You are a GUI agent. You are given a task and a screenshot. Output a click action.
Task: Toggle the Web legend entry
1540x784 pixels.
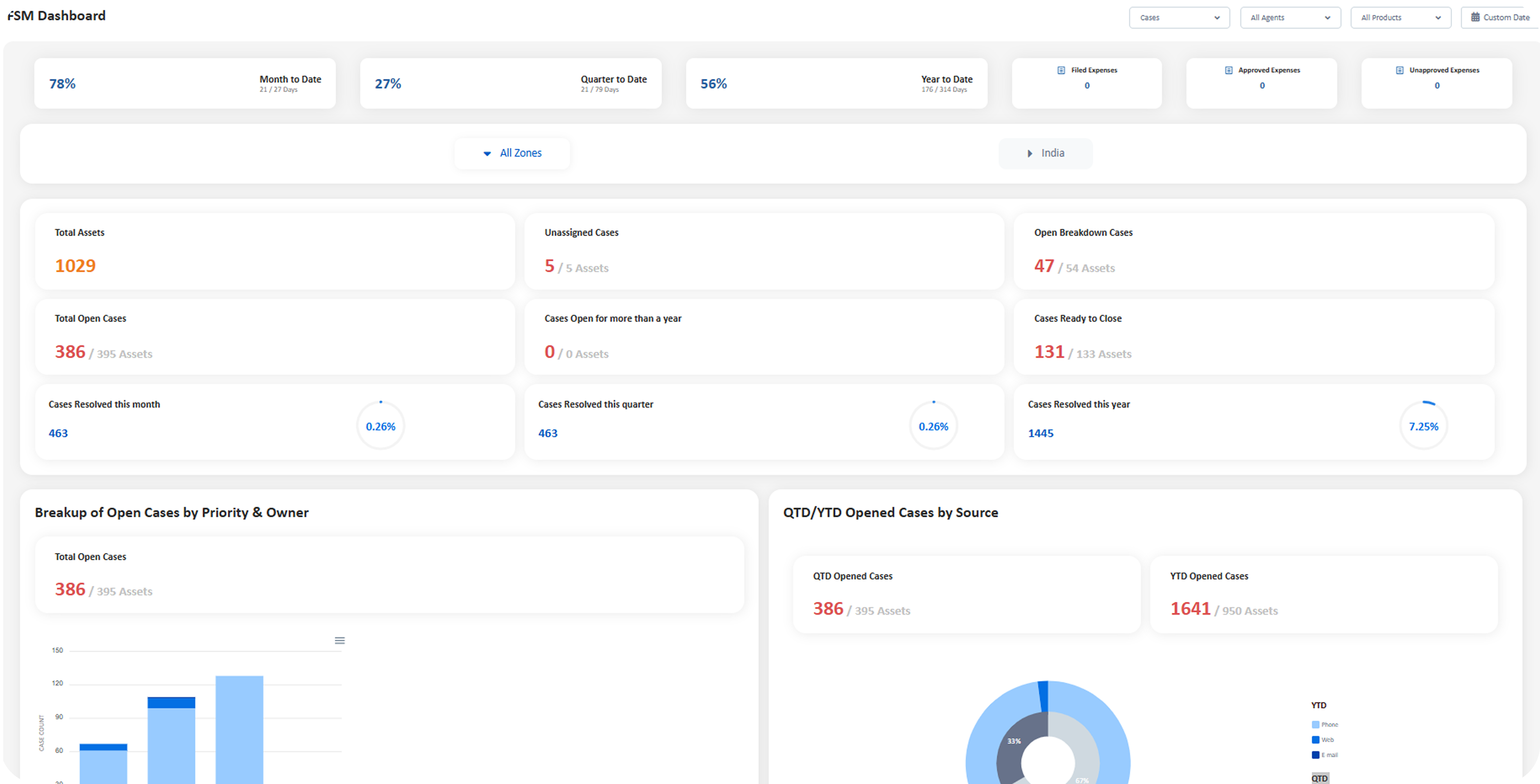click(x=1322, y=740)
